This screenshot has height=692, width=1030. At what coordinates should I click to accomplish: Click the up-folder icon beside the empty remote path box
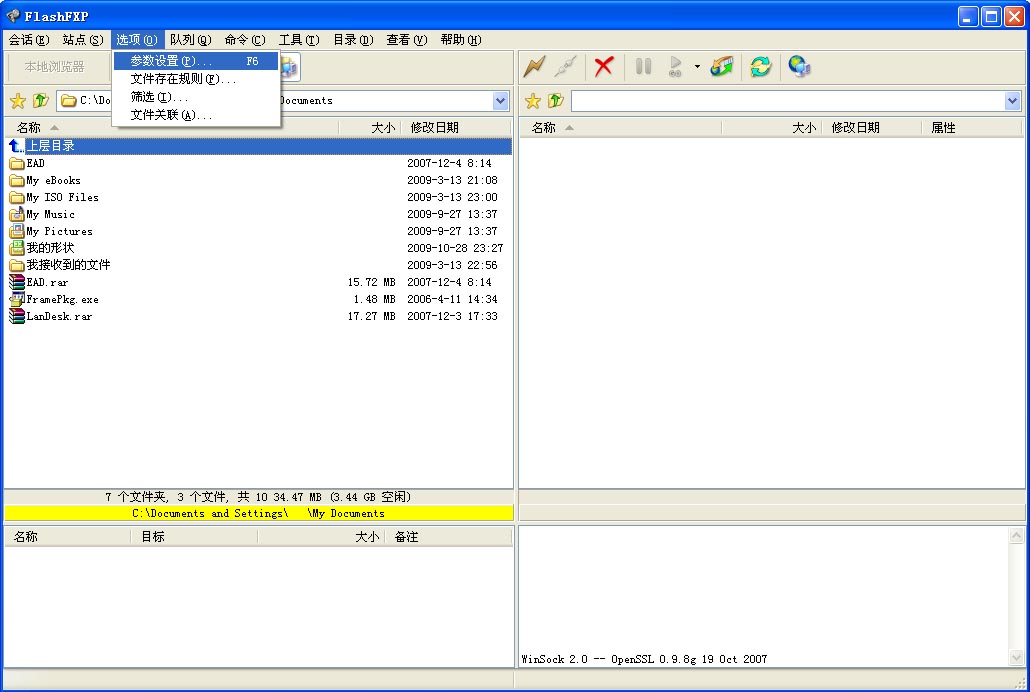(556, 101)
